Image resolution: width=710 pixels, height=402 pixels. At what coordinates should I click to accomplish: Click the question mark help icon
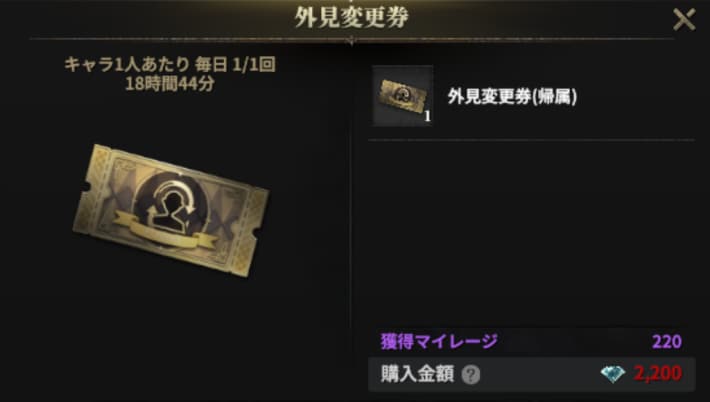click(471, 375)
